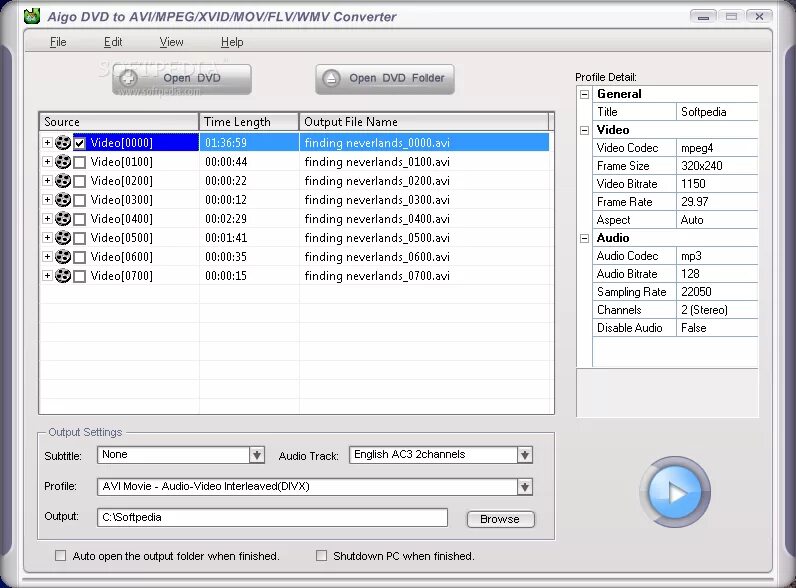Viewport: 796px width, 588px height.
Task: Click the film reel icon for Video[0200]
Action: tap(63, 181)
